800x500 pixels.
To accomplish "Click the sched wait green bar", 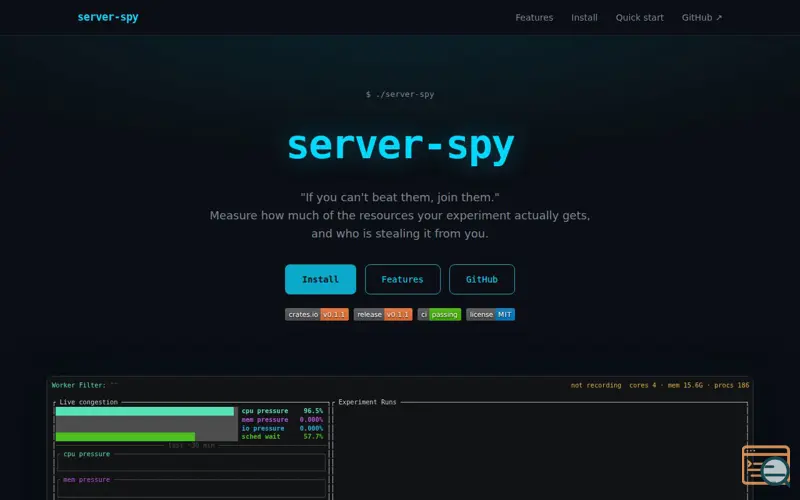I will (125, 437).
